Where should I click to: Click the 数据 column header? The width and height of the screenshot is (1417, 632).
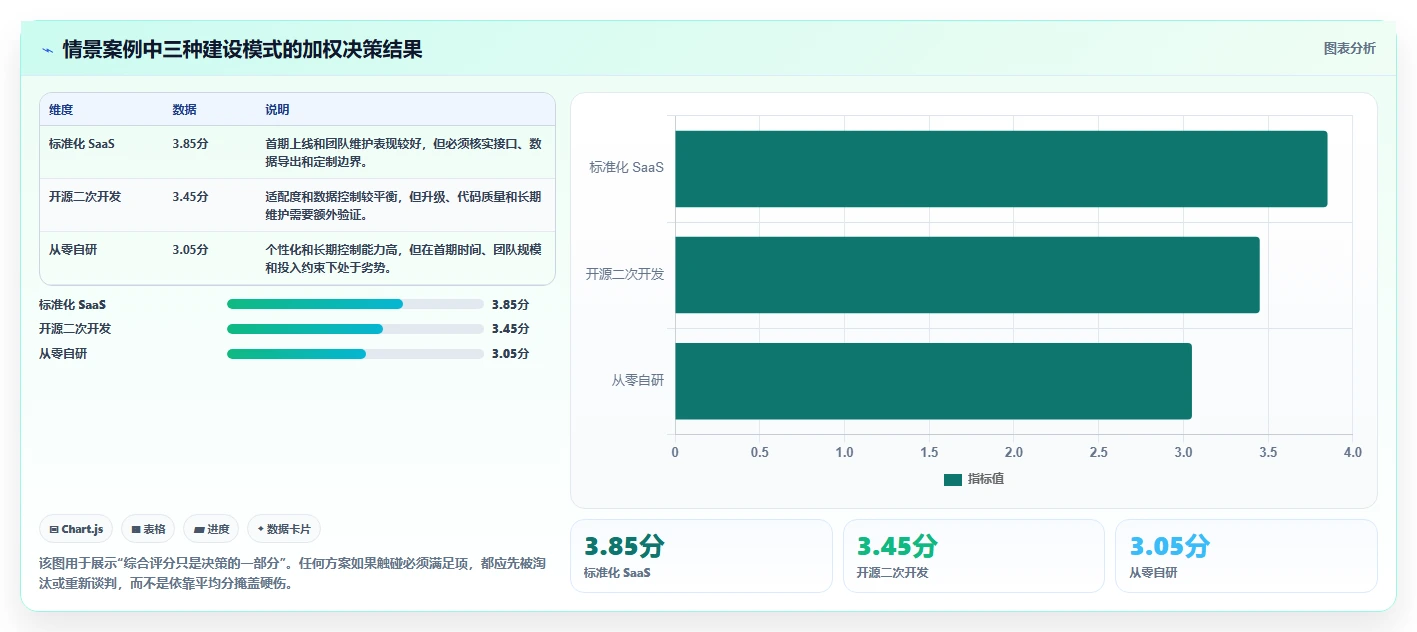[185, 110]
